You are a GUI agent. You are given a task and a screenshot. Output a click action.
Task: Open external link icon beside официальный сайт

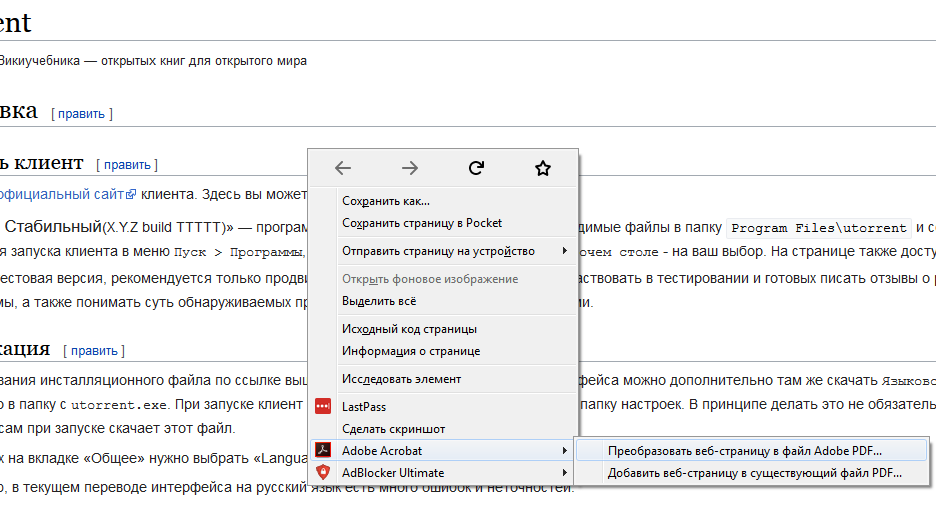coord(130,195)
